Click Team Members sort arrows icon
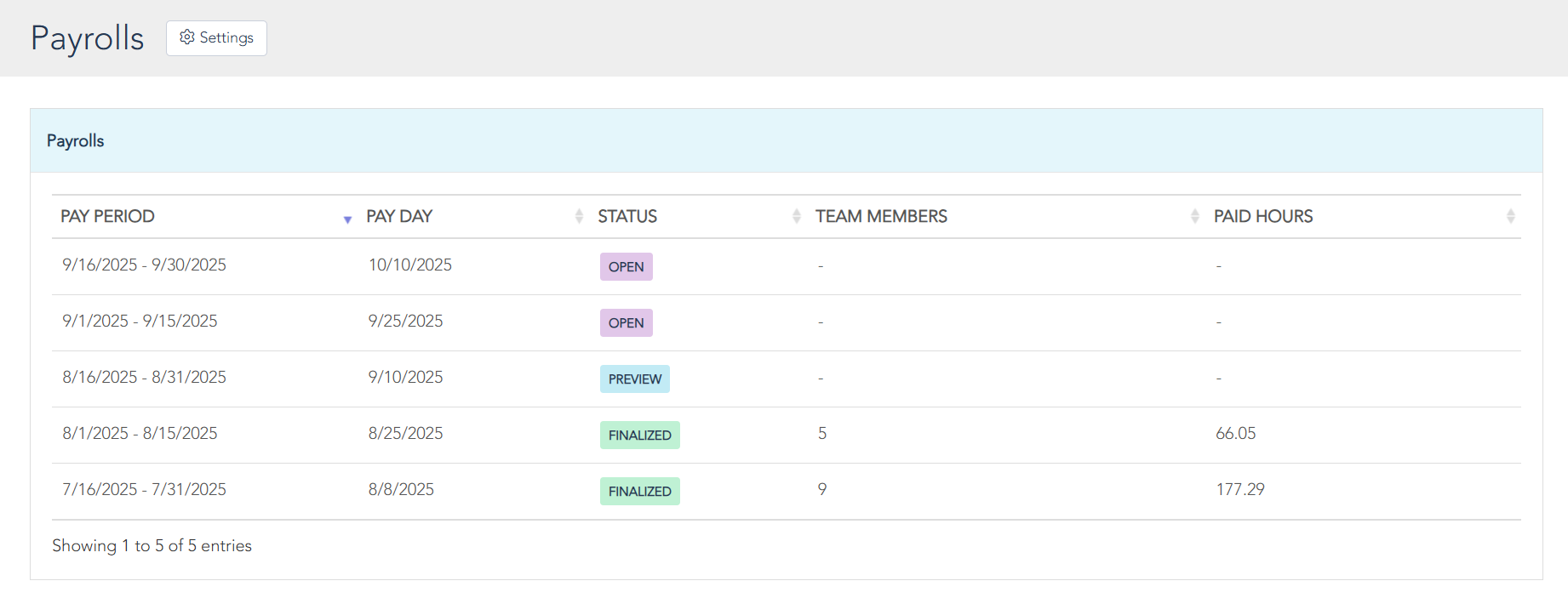The height and width of the screenshot is (598, 1568). 1194,217
